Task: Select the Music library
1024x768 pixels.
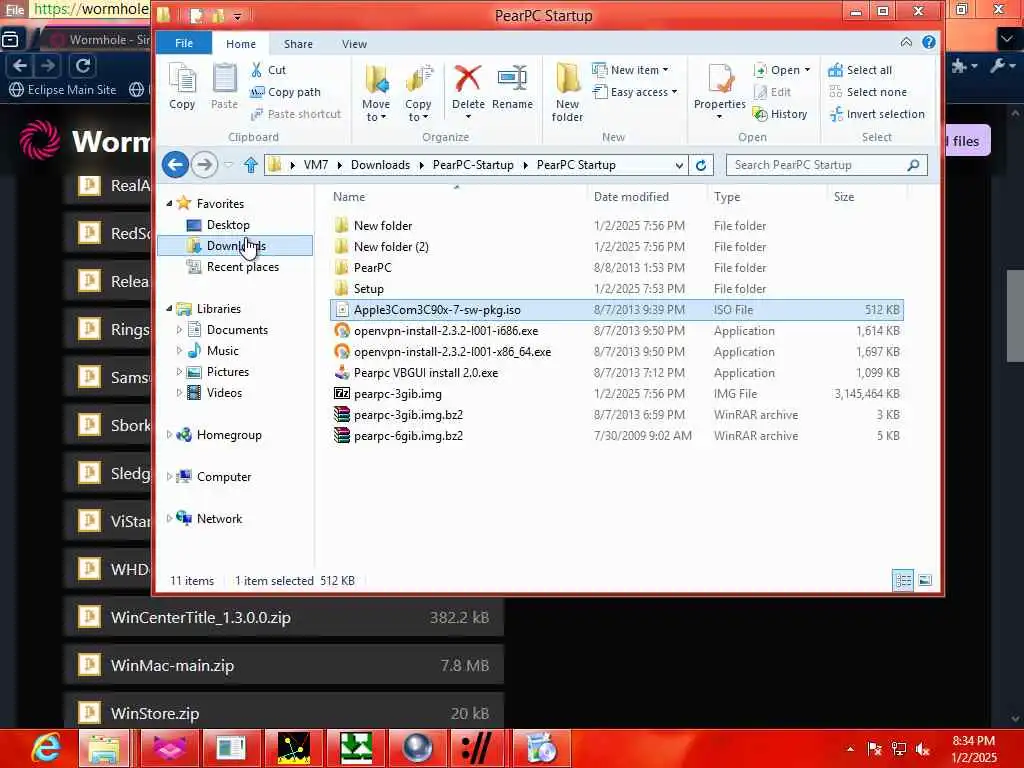Action: (x=222, y=351)
